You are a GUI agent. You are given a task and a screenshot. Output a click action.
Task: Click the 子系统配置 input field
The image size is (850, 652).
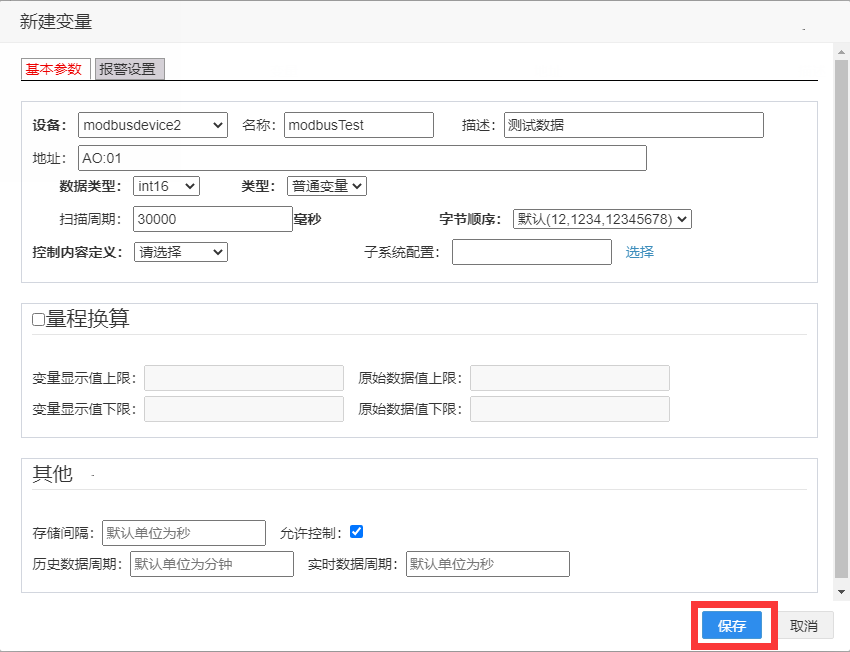(x=532, y=252)
